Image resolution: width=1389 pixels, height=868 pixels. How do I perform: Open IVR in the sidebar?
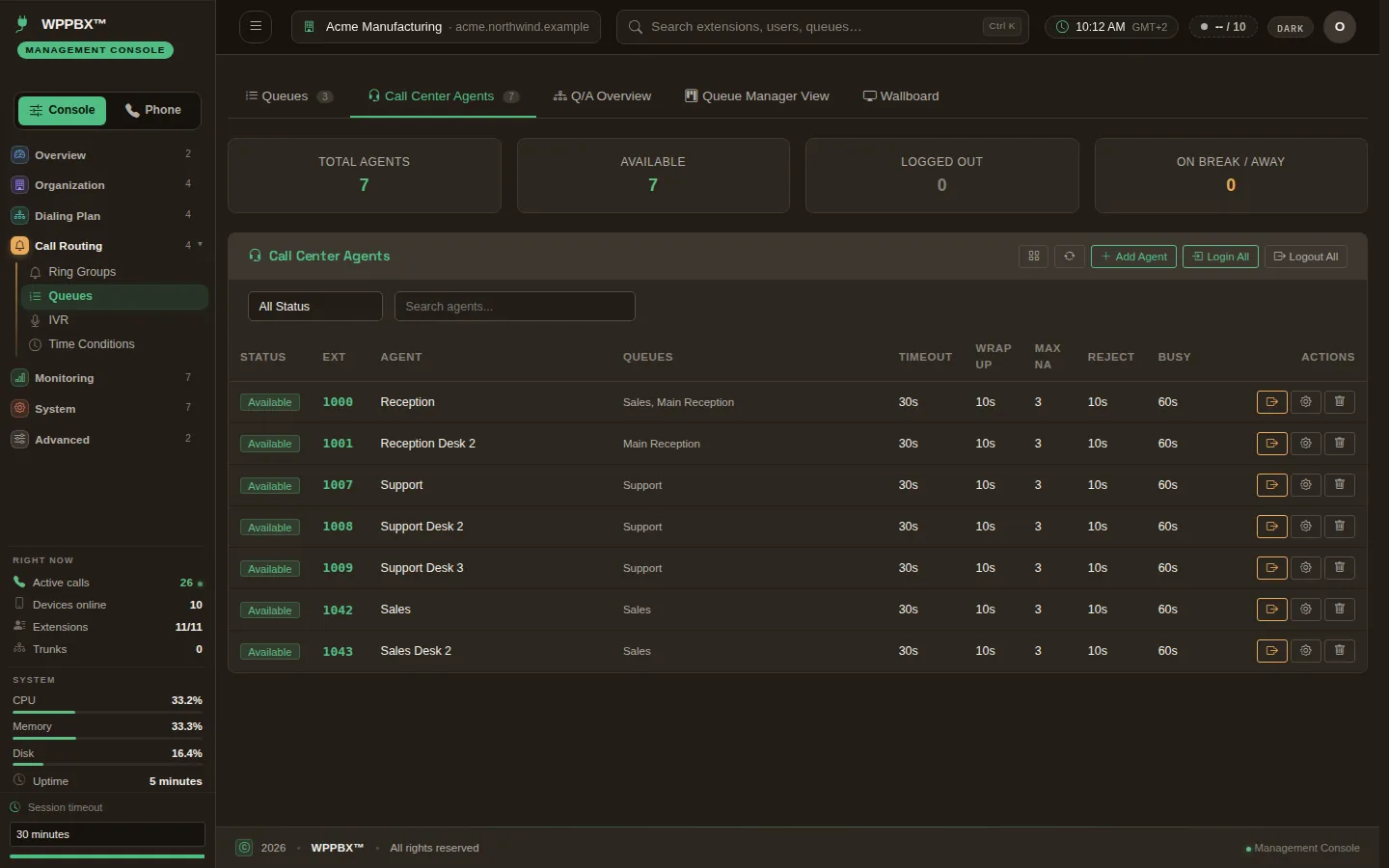pos(116,320)
